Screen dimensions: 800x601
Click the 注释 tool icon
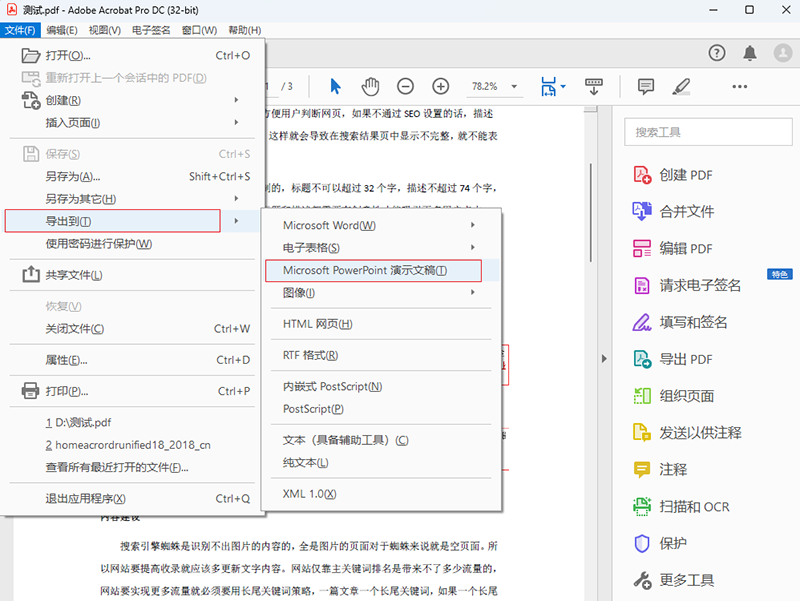(642, 469)
